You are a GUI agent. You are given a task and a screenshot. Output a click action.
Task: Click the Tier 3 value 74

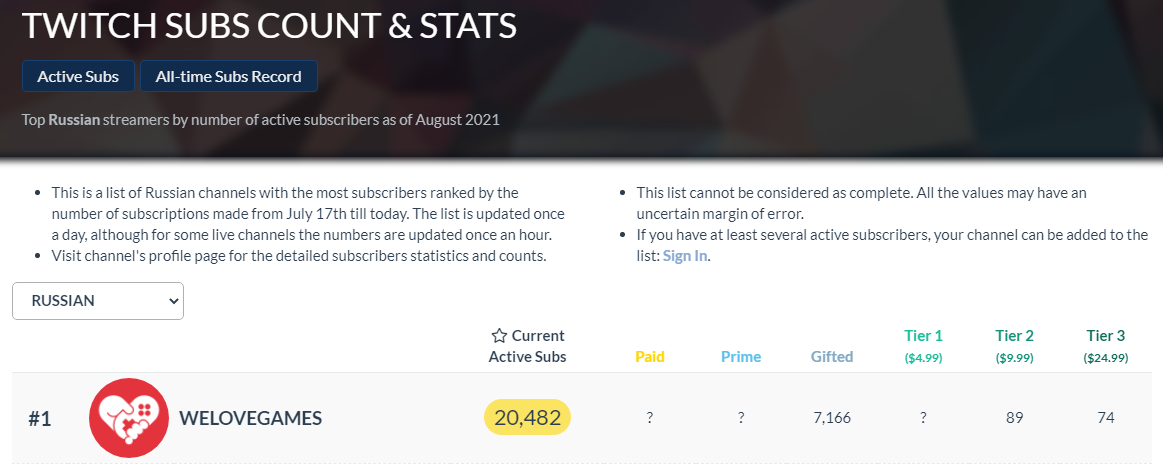pyautogui.click(x=1105, y=418)
